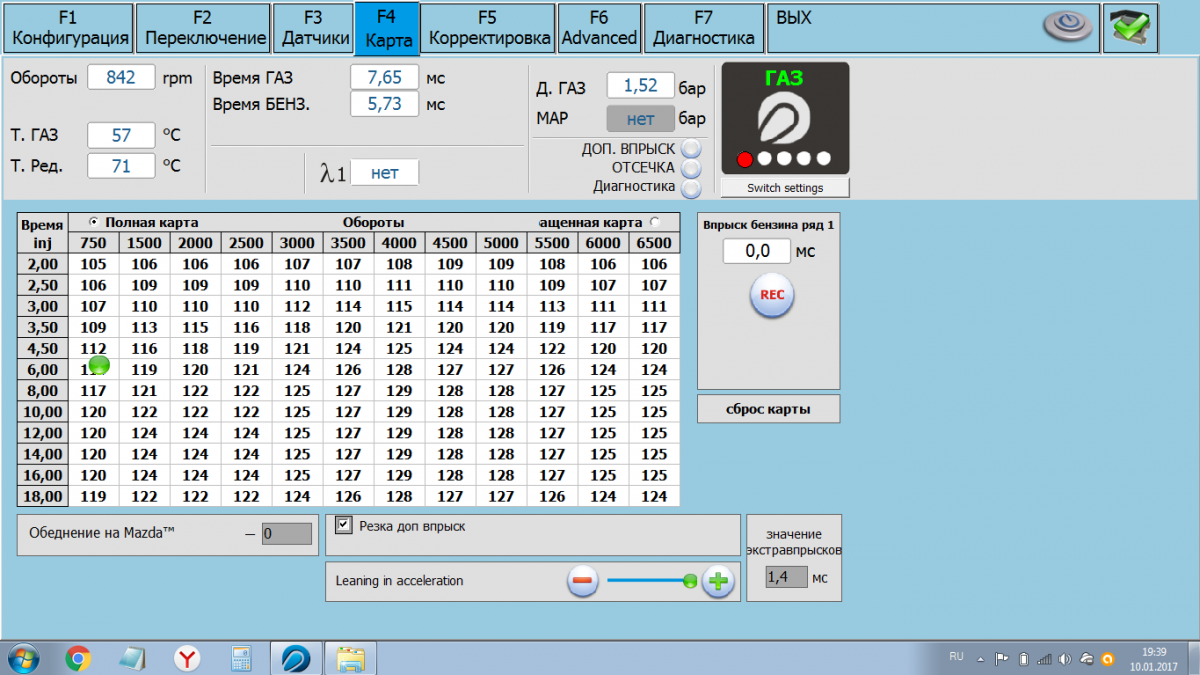The height and width of the screenshot is (675, 1200).
Task: Click the green plus icon for Leaning in acceleration
Action: [x=718, y=581]
